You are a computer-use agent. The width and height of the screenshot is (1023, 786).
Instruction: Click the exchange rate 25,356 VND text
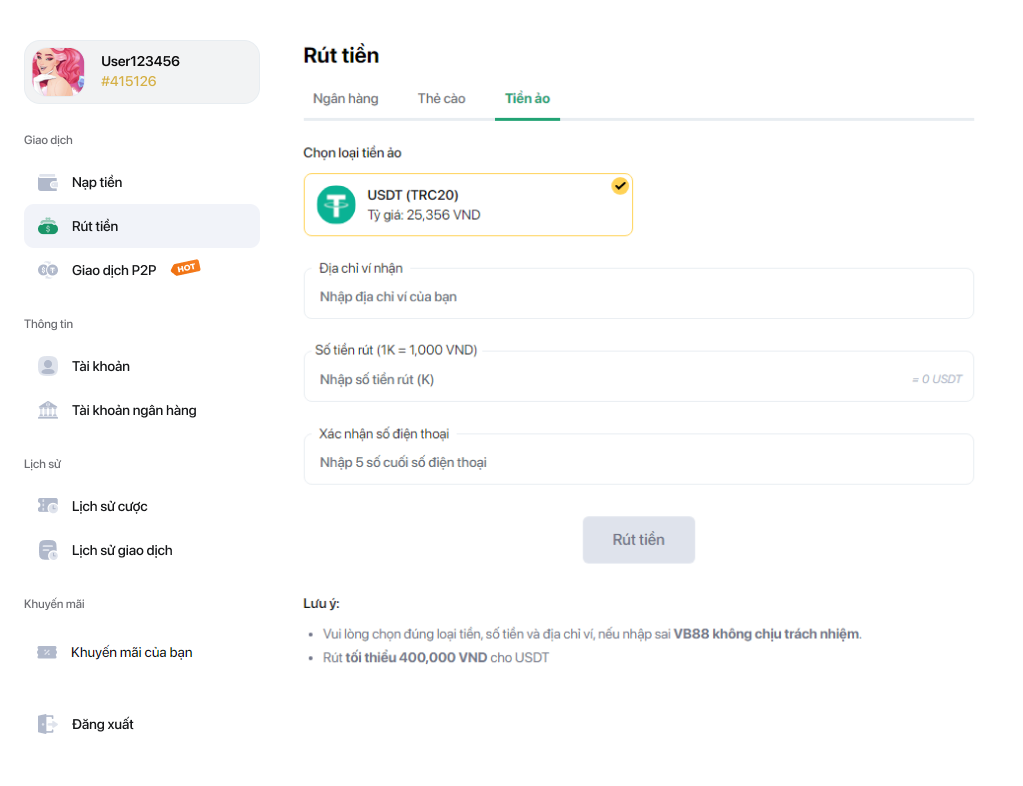443,215
